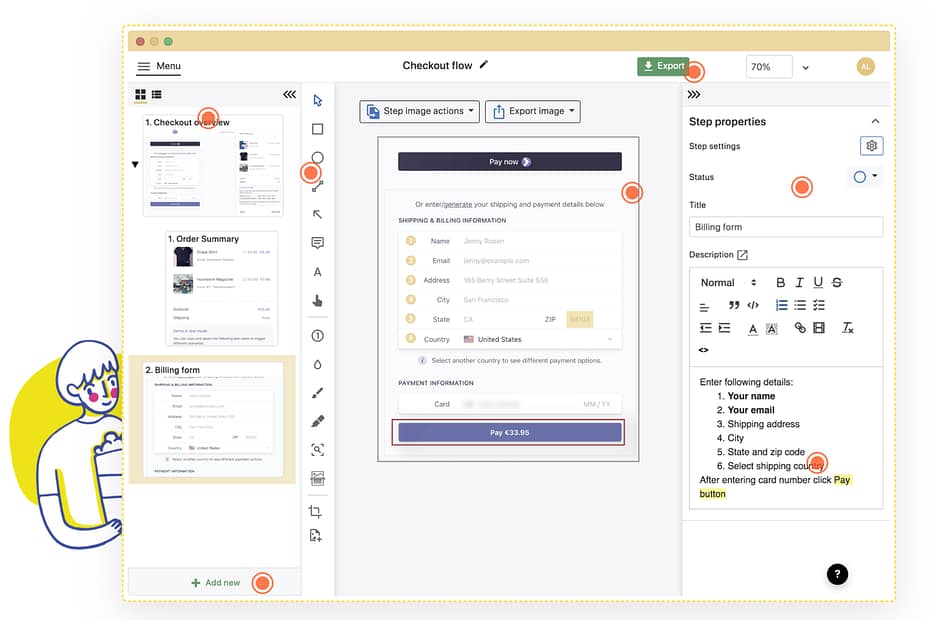Open the hamburger Menu
930x620 pixels.
tap(159, 66)
